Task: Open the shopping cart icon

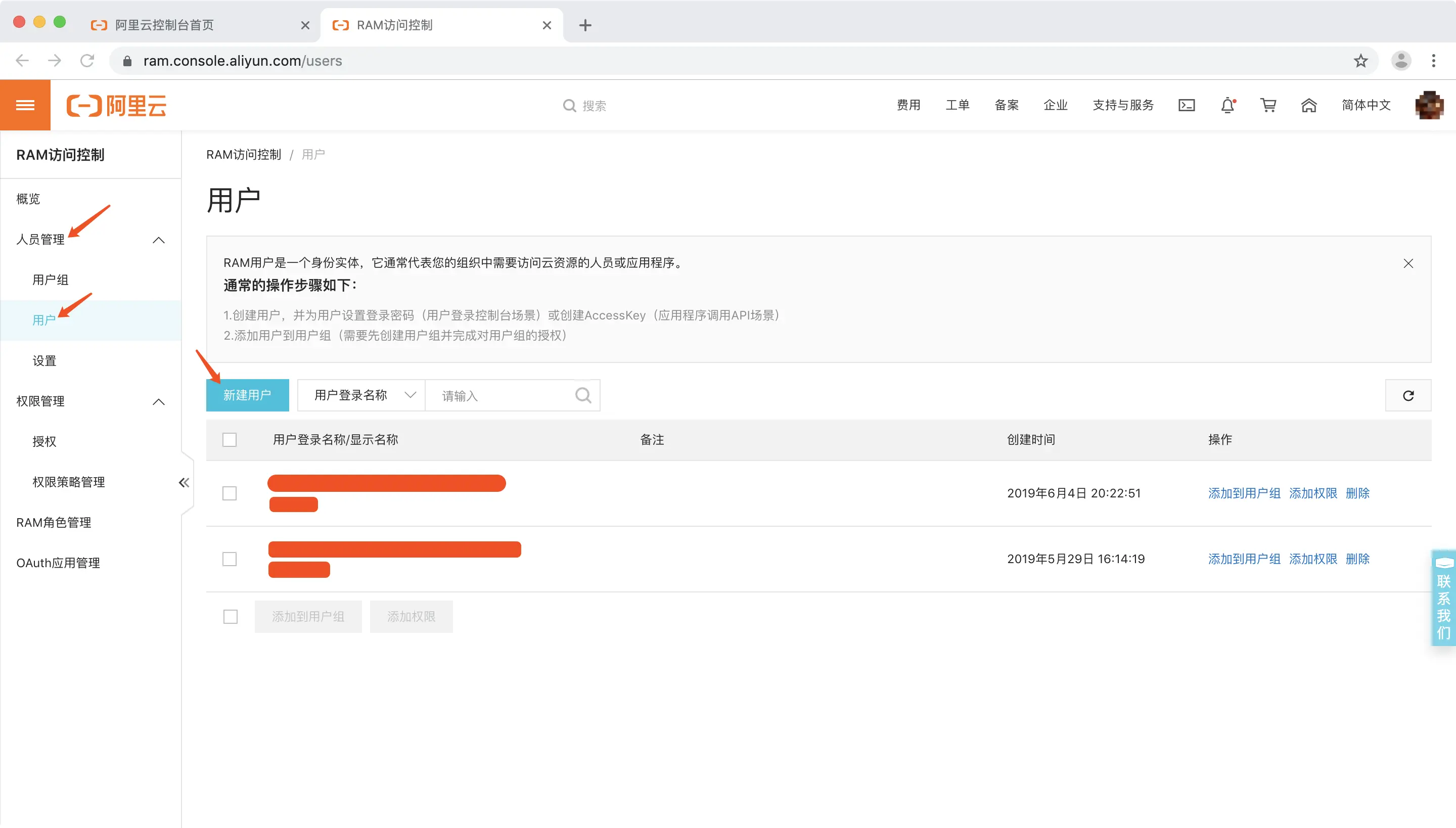Action: [1268, 105]
